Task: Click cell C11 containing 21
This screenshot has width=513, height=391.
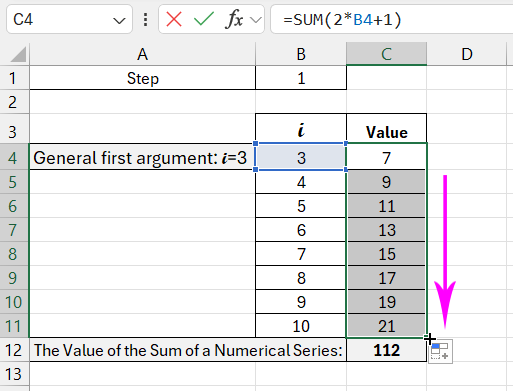Action: tap(386, 326)
